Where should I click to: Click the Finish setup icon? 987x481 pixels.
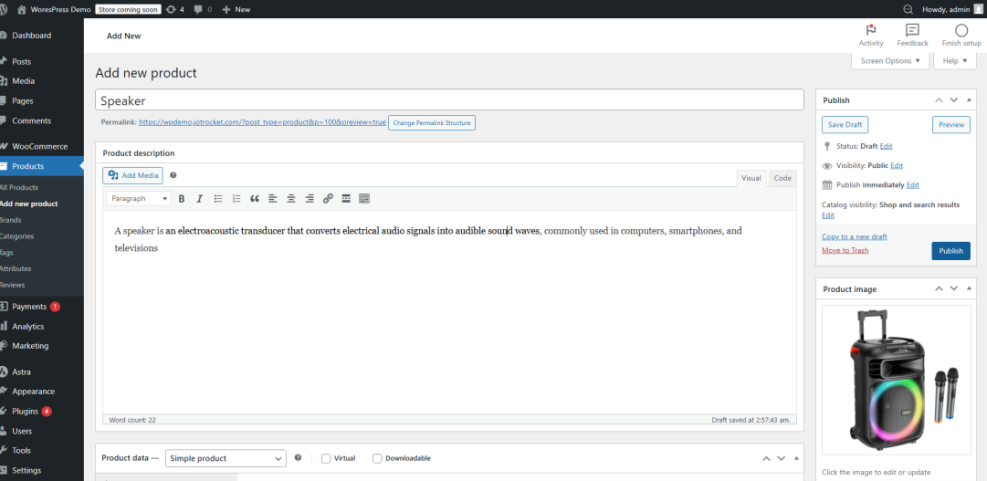[x=961, y=35]
